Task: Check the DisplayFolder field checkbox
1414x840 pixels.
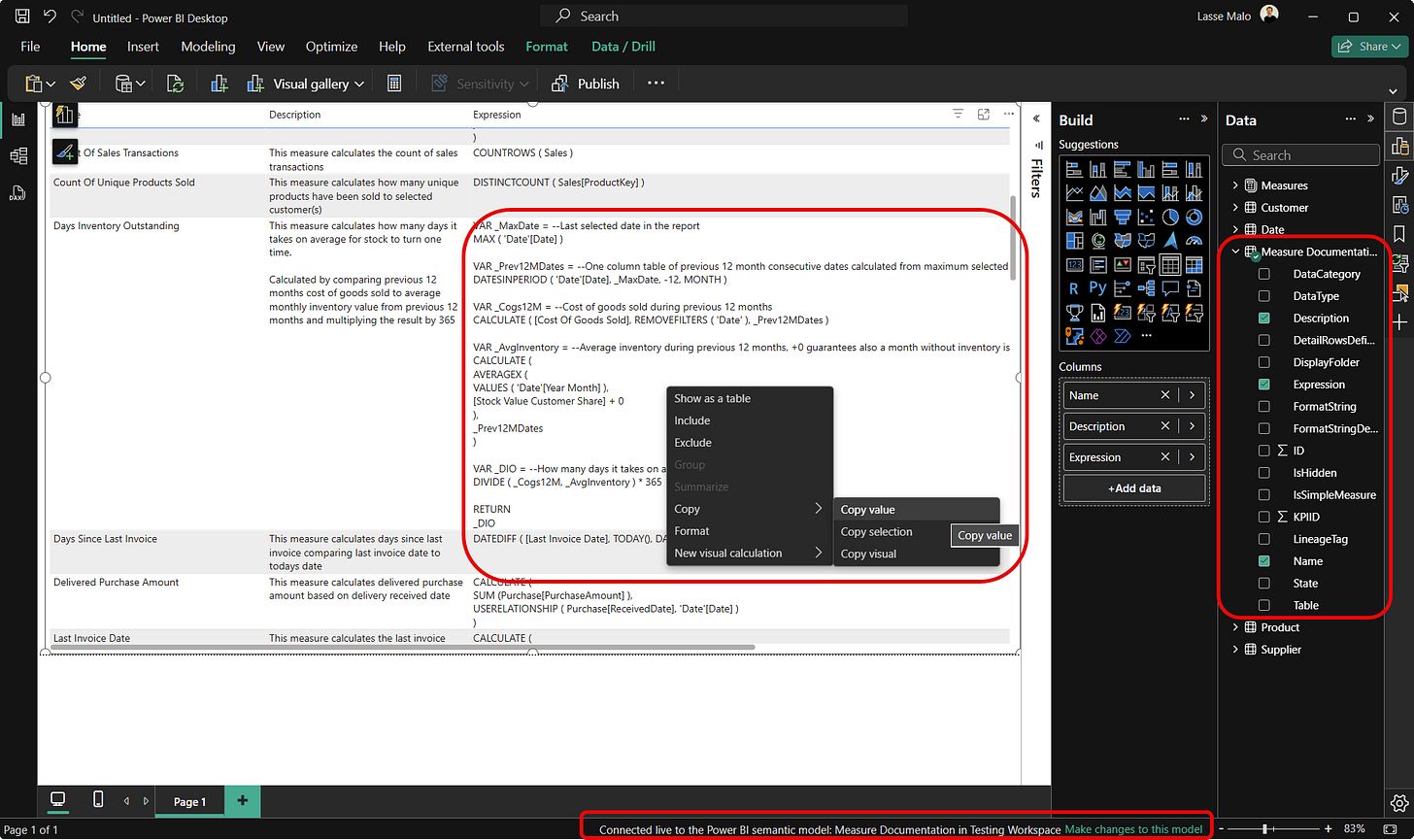Action: pyautogui.click(x=1263, y=362)
